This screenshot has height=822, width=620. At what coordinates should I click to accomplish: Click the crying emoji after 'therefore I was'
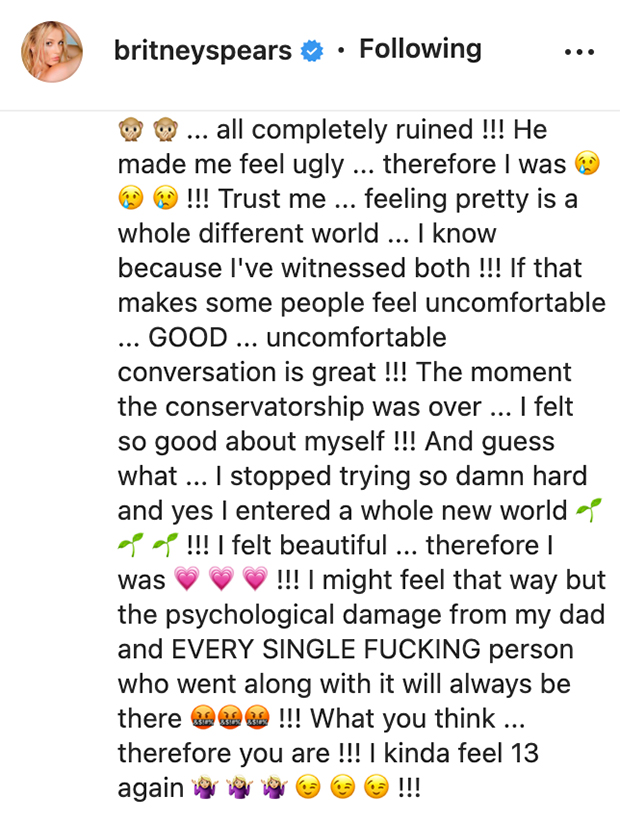point(588,164)
